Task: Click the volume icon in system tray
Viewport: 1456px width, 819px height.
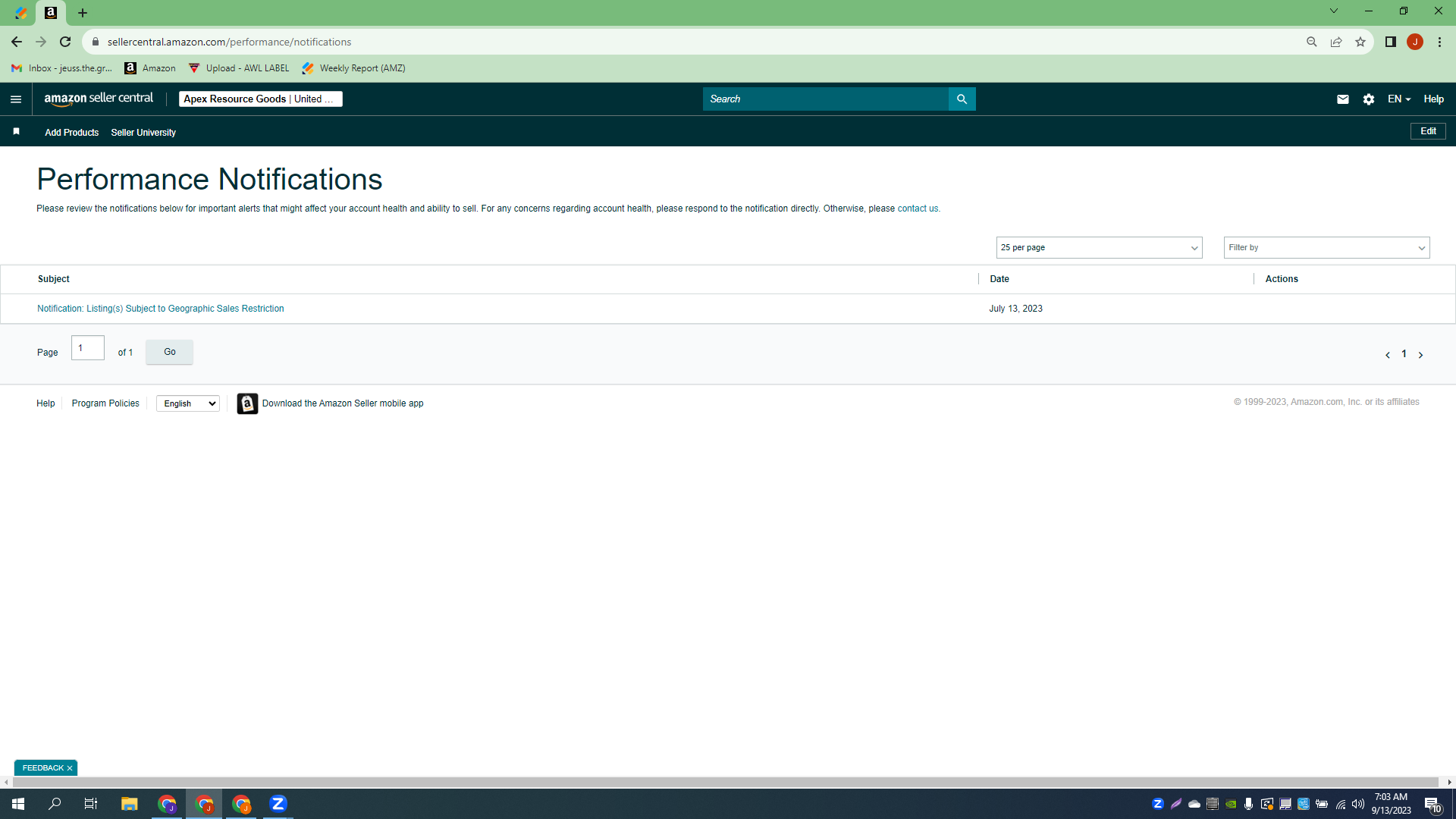Action: [1358, 804]
